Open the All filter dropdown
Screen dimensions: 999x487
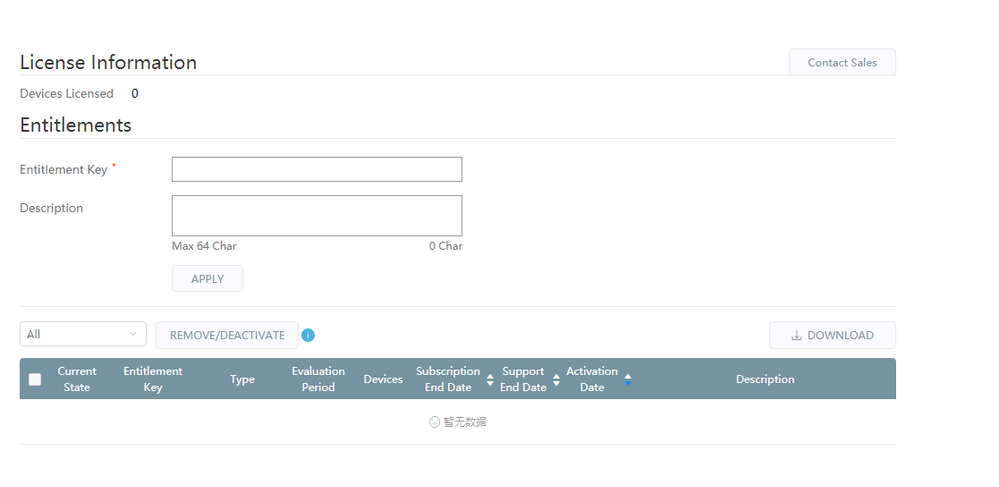pyautogui.click(x=83, y=334)
